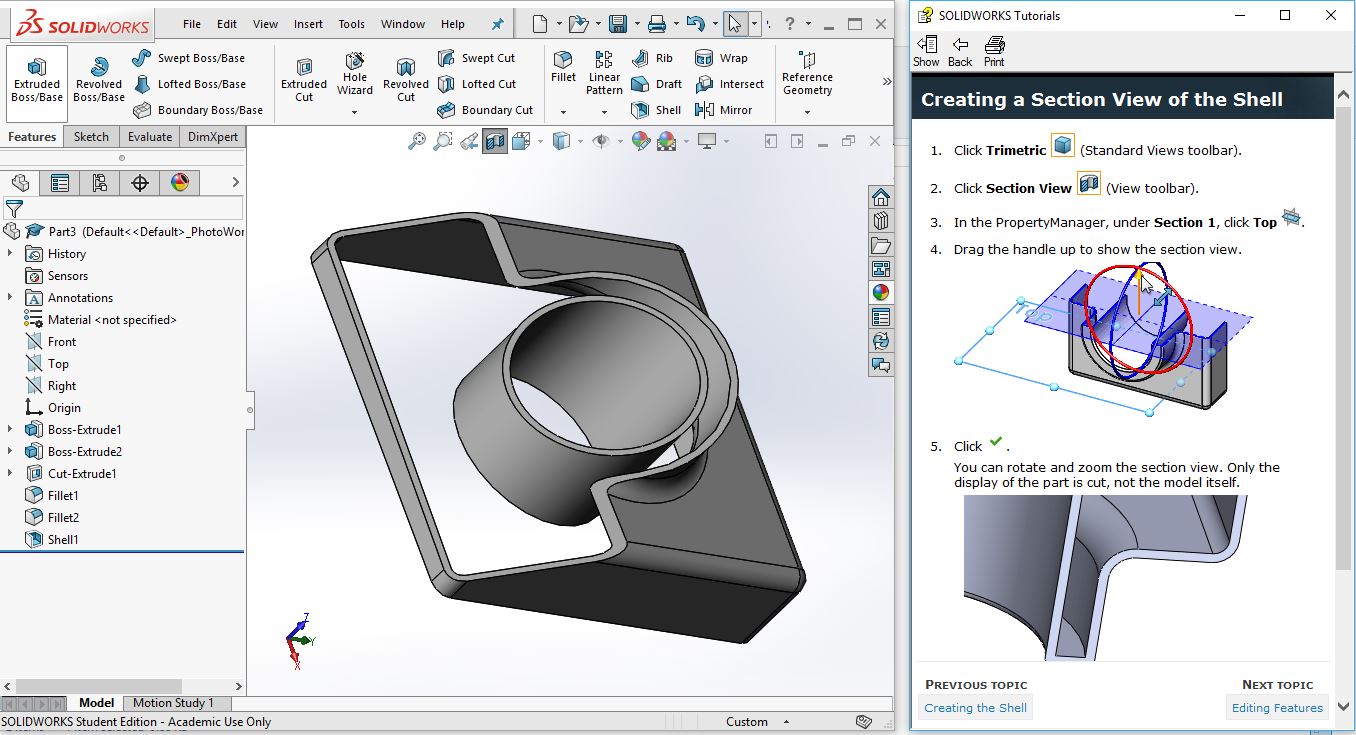Select the Shell feature tool
This screenshot has height=735, width=1356.
click(656, 110)
